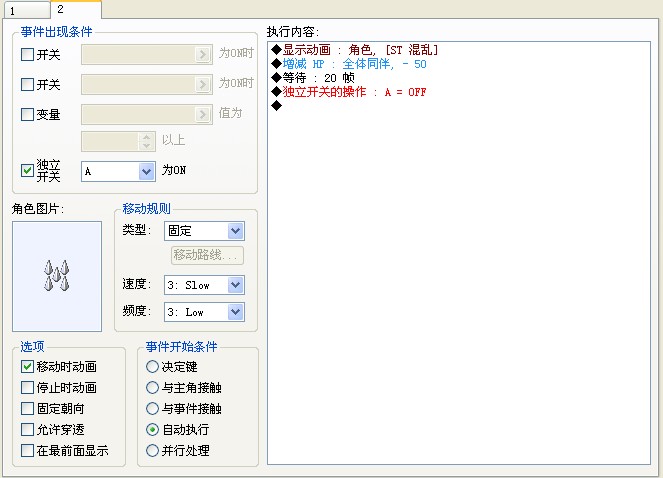Image resolution: width=663 pixels, height=478 pixels.
Task: Uncheck the 独立开关 self switch checkbox
Action: tap(27, 171)
